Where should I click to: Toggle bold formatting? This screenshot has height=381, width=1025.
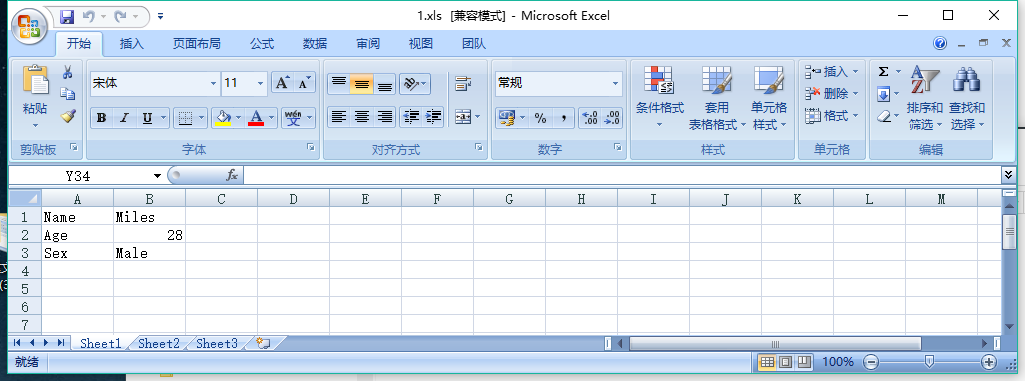click(x=101, y=118)
